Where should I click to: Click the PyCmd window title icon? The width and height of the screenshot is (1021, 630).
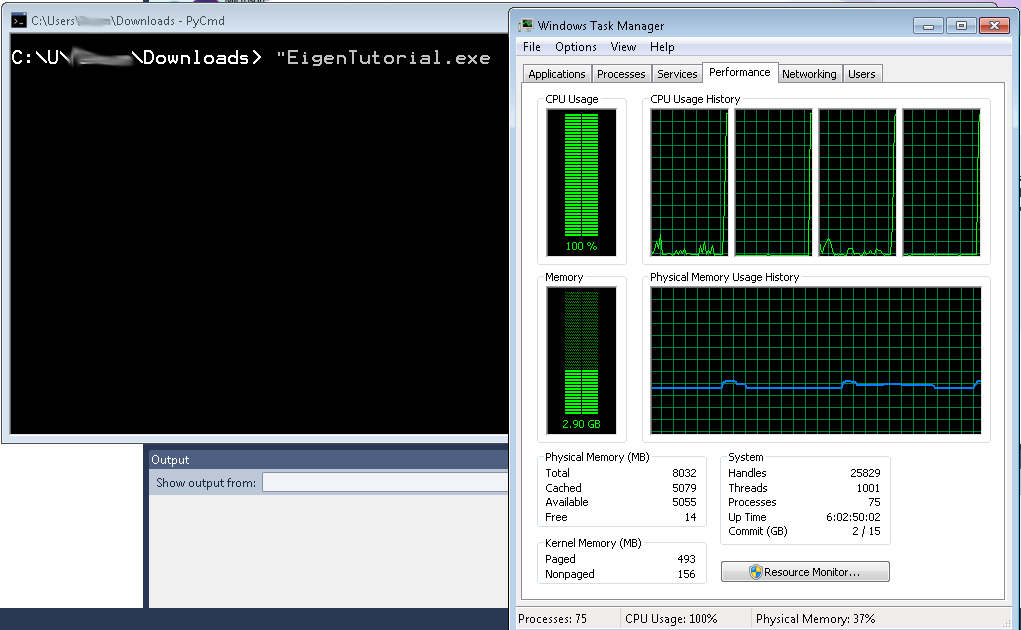pos(18,20)
